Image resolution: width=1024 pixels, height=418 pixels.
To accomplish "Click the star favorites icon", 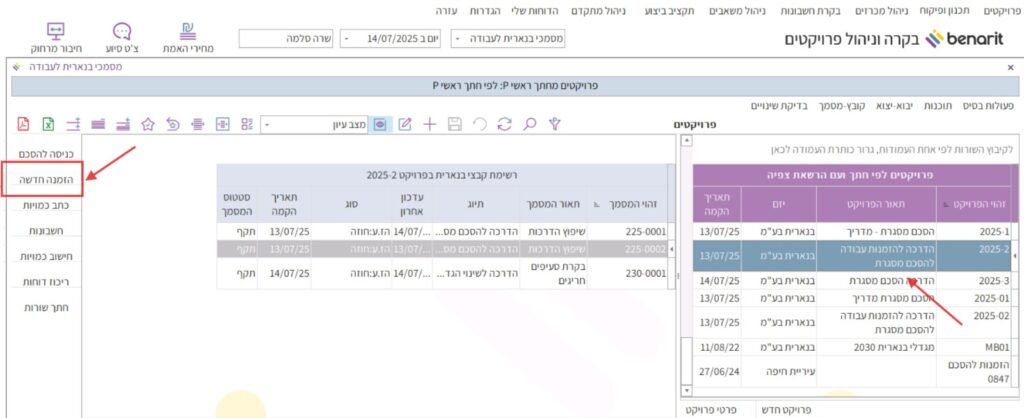I will click(147, 124).
